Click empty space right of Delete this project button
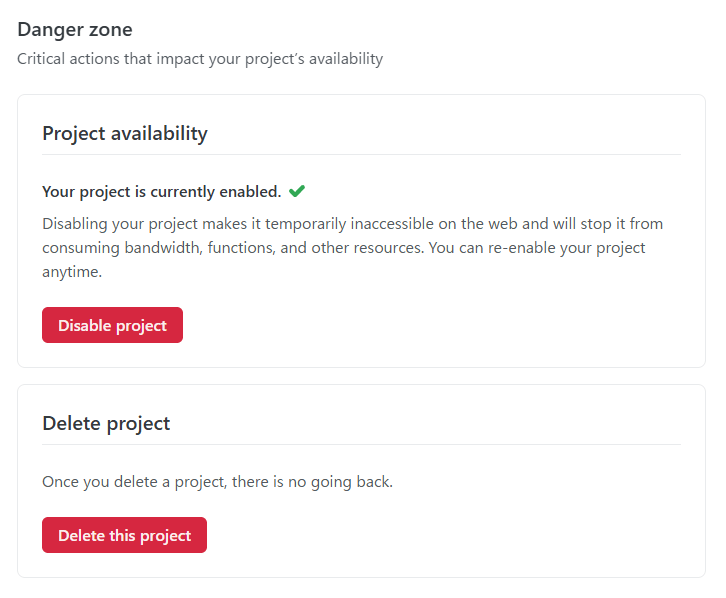The width and height of the screenshot is (726, 598). tap(450, 535)
